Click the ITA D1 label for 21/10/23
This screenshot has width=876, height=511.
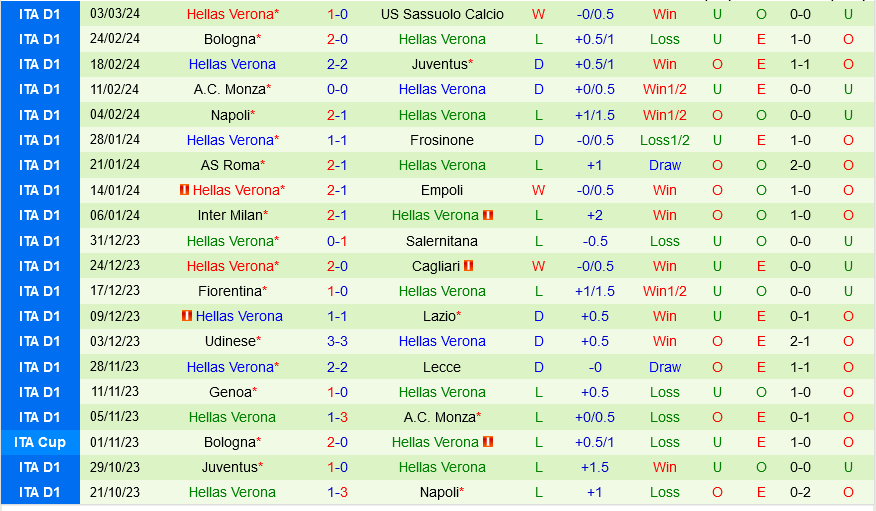tap(40, 492)
